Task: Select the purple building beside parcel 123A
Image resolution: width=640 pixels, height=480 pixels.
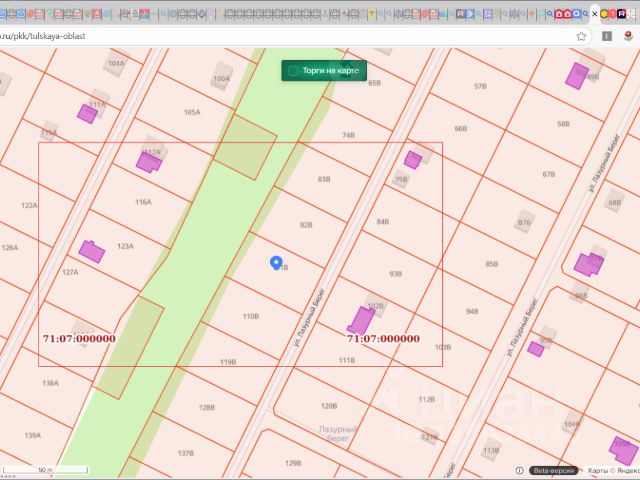Action: click(91, 251)
